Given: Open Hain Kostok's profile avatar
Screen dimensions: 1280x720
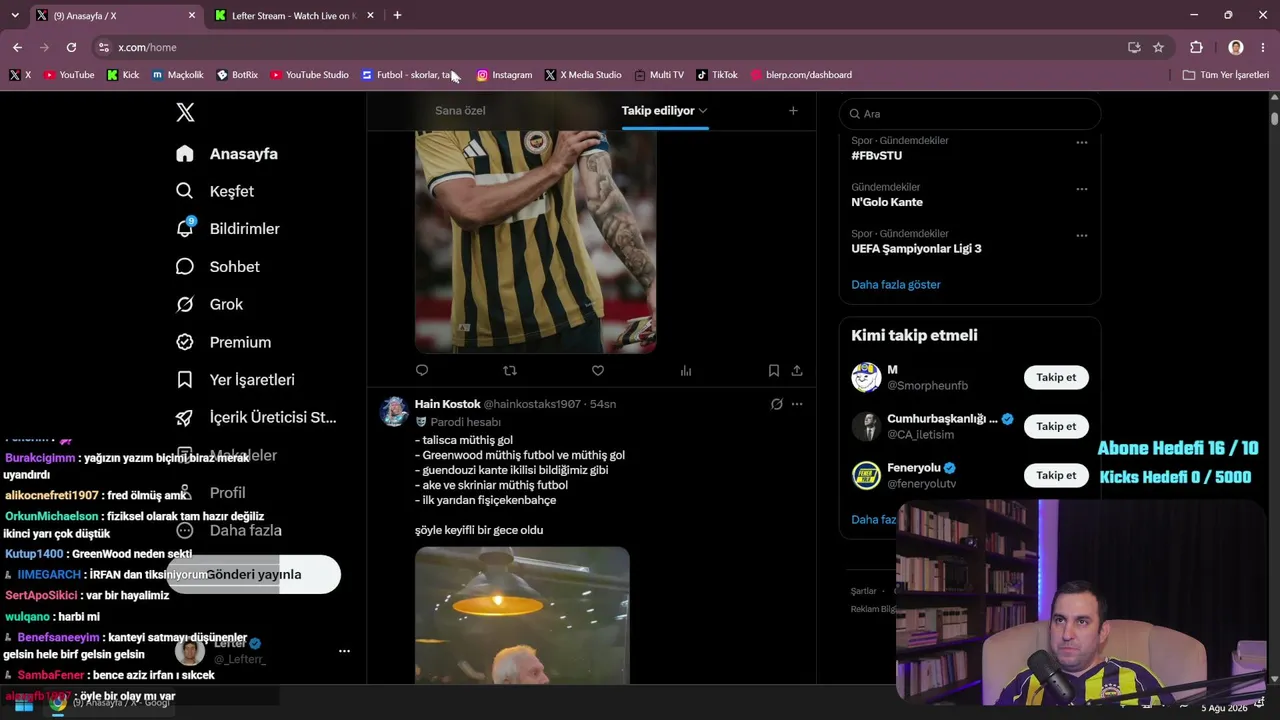Looking at the screenshot, I should tap(394, 411).
